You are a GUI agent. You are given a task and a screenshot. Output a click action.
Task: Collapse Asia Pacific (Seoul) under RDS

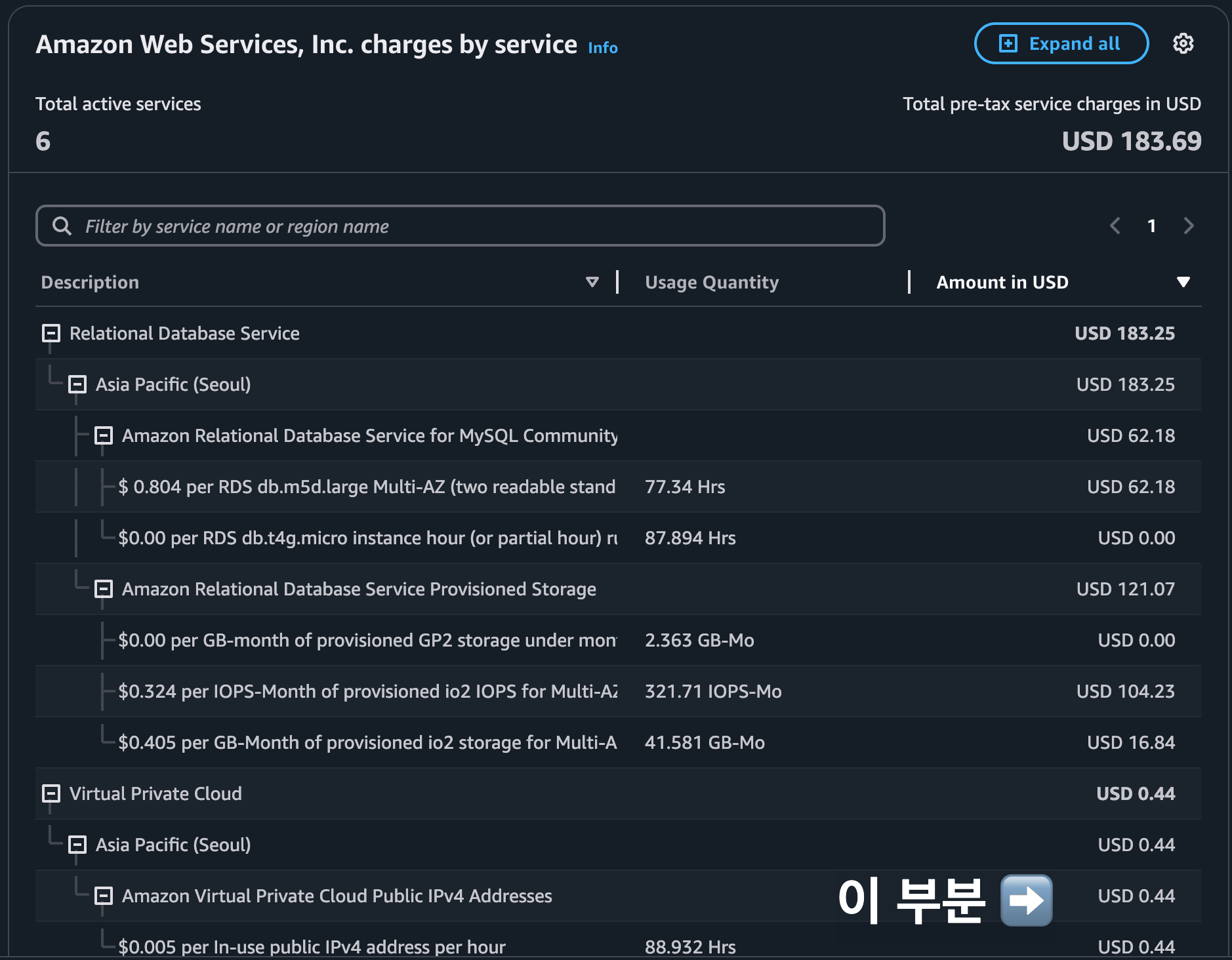coord(77,384)
